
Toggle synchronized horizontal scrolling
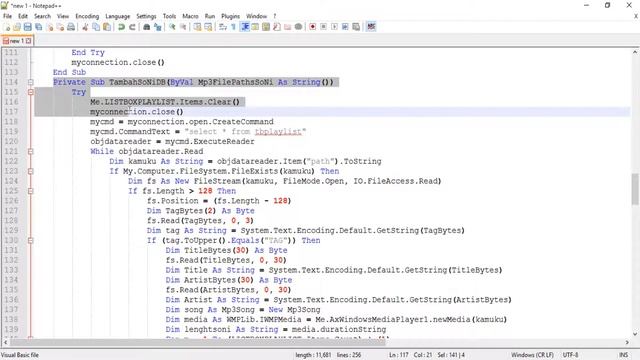(208, 27)
